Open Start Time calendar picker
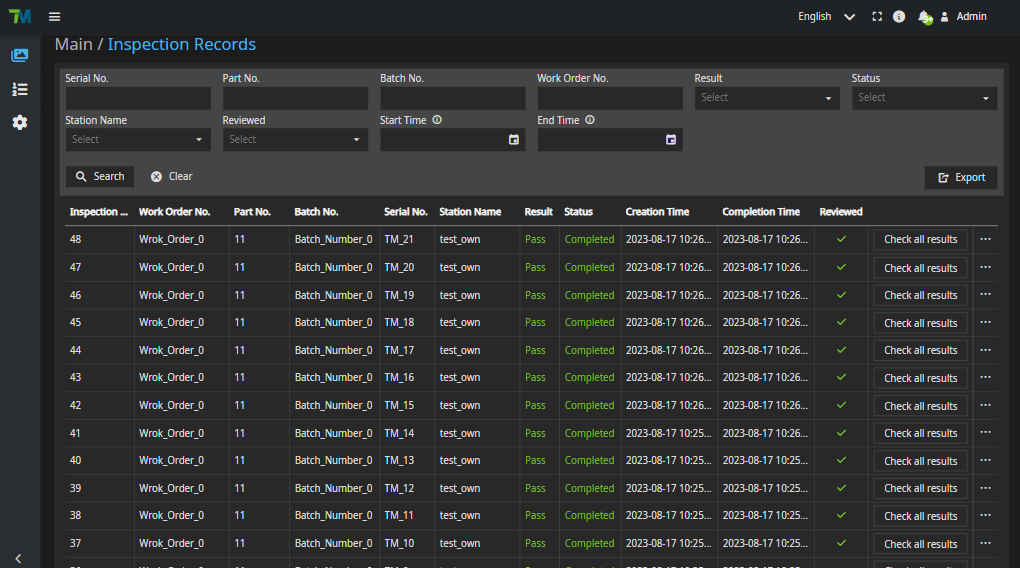 tap(514, 140)
